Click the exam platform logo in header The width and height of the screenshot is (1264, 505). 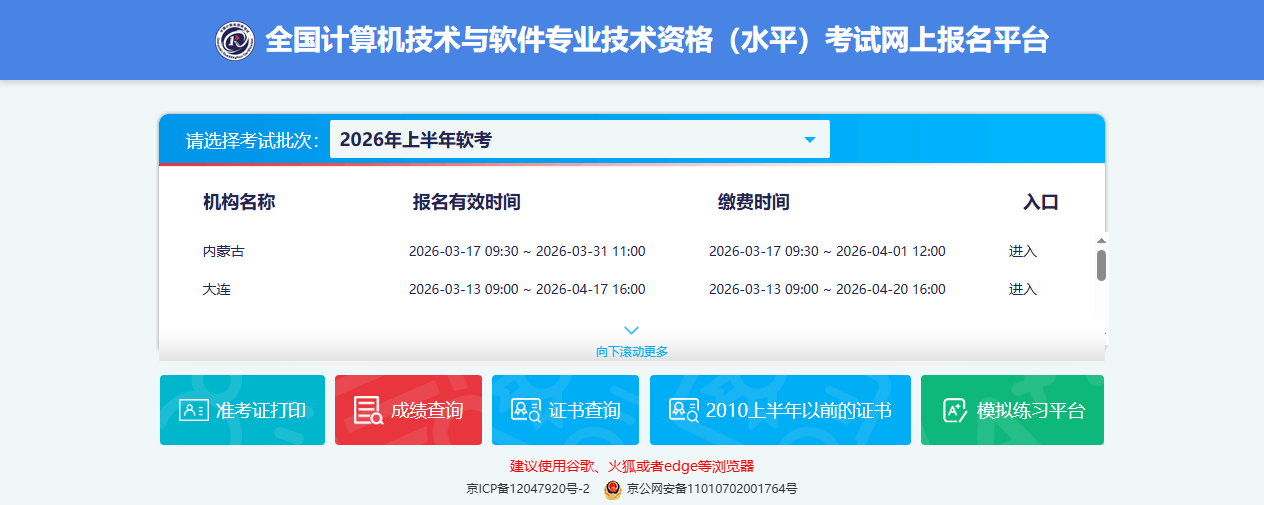click(x=235, y=40)
